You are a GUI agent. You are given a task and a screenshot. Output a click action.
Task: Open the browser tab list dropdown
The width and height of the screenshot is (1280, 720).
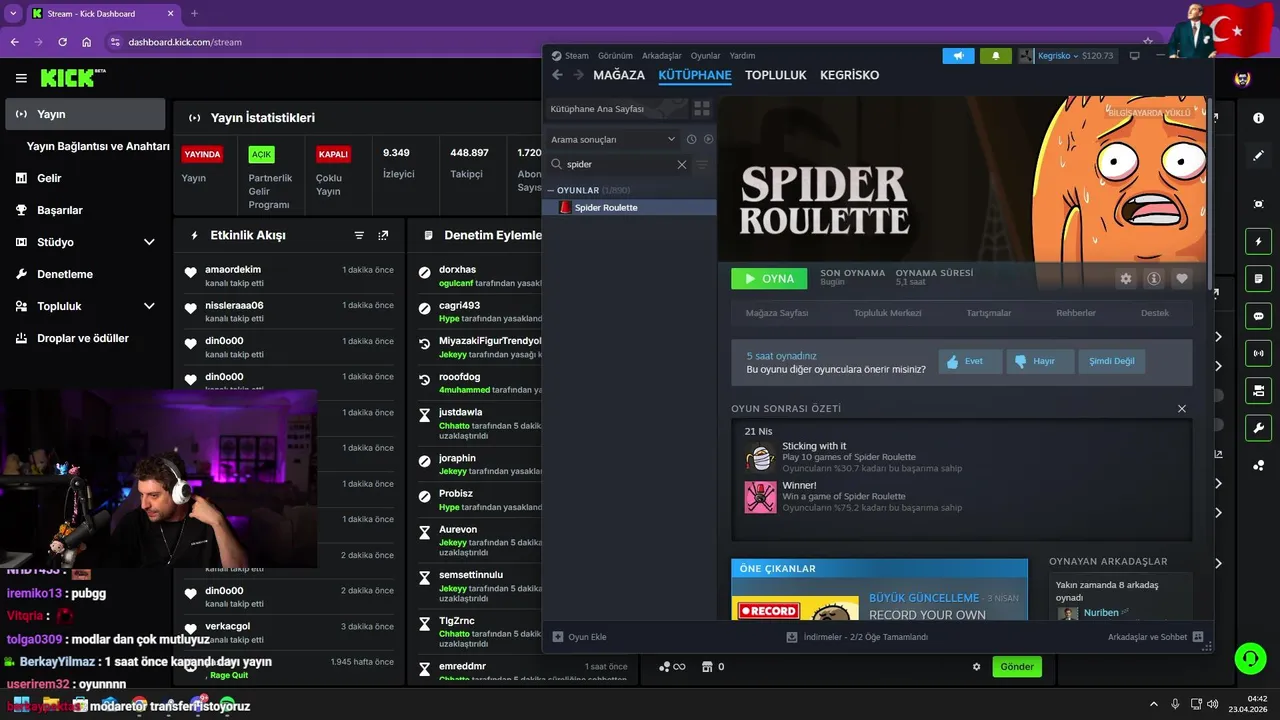click(x=13, y=13)
